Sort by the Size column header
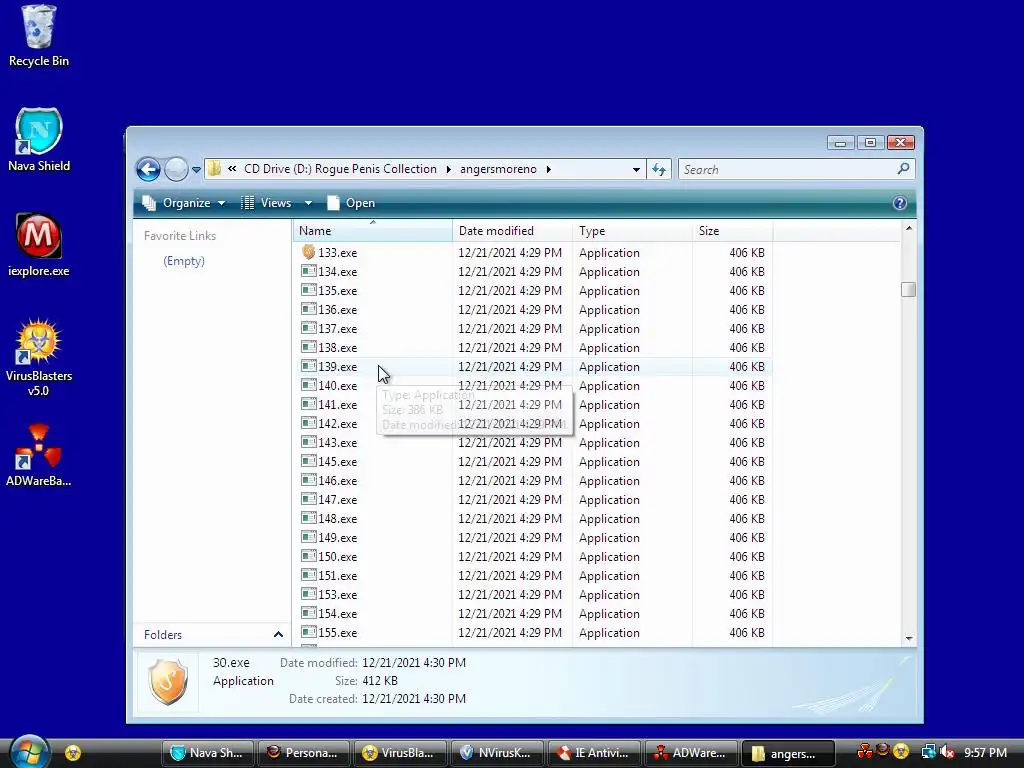The image size is (1024, 768). [732, 231]
